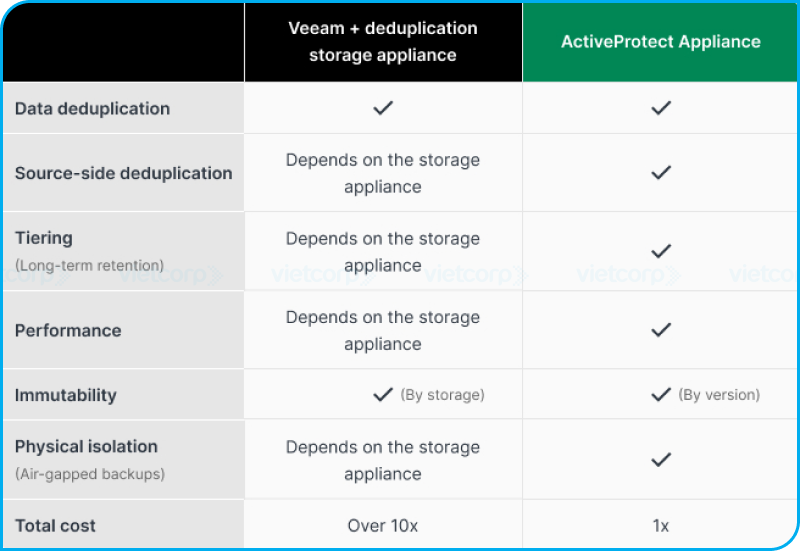Image resolution: width=800 pixels, height=551 pixels.
Task: Click the Immutability row label
Action: (66, 395)
